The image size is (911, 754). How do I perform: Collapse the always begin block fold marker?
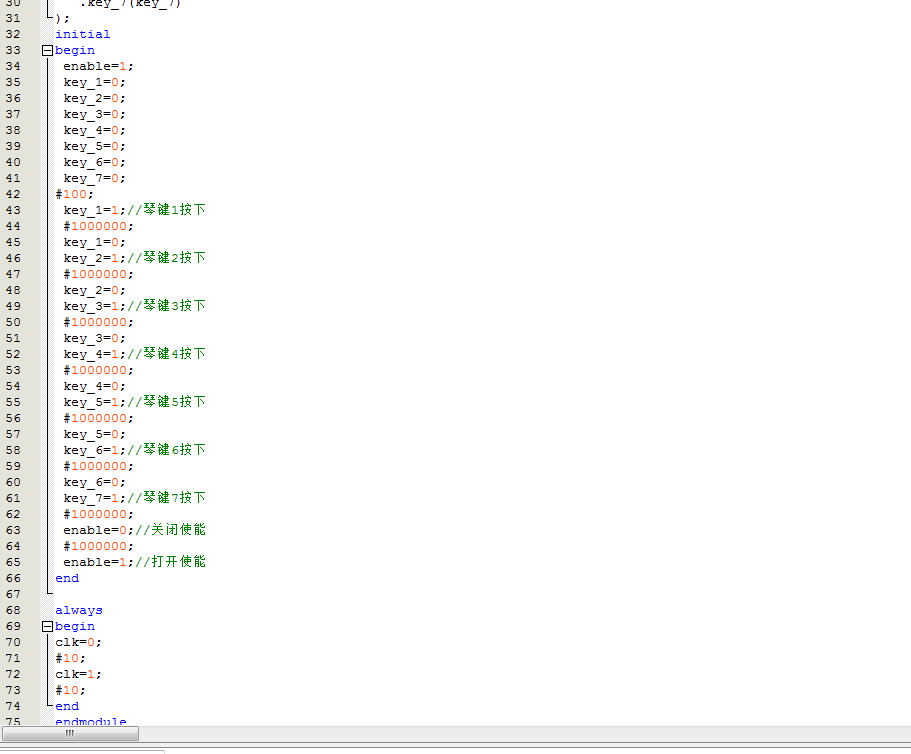tap(46, 626)
